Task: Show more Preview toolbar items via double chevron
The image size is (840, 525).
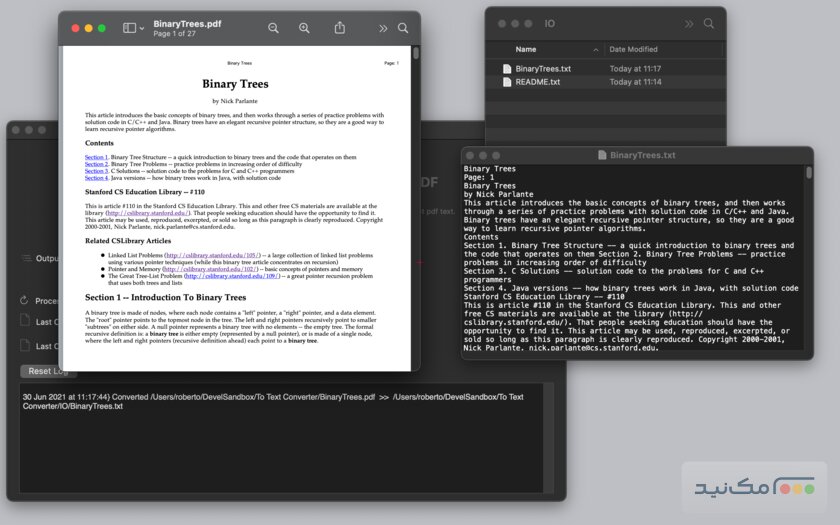Action: [382, 28]
